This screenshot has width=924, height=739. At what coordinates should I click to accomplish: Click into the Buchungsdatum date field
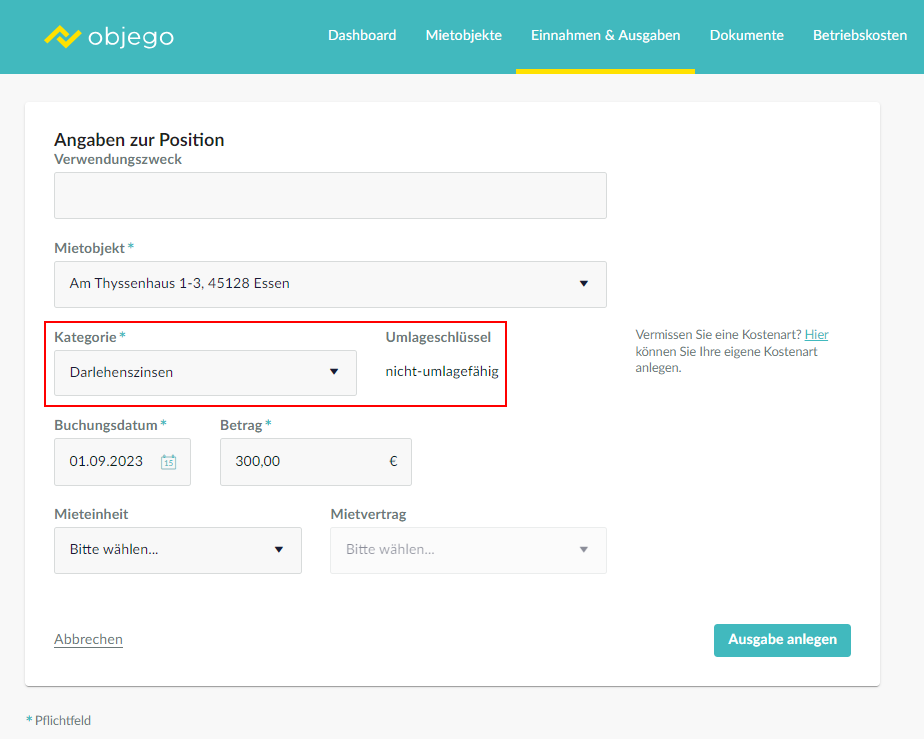(122, 461)
